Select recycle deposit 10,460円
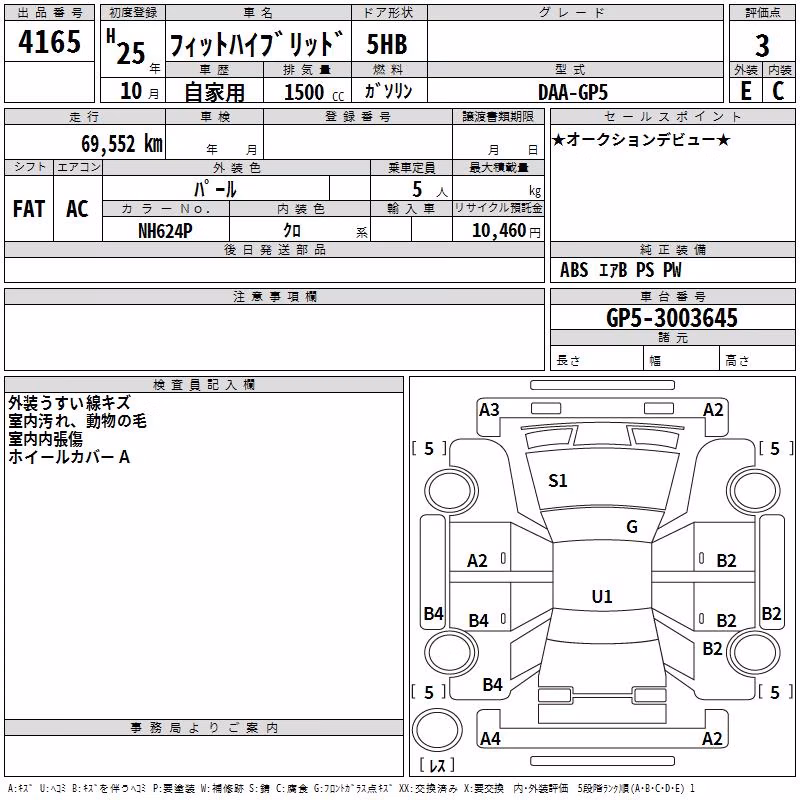The height and width of the screenshot is (800, 800). [506, 231]
